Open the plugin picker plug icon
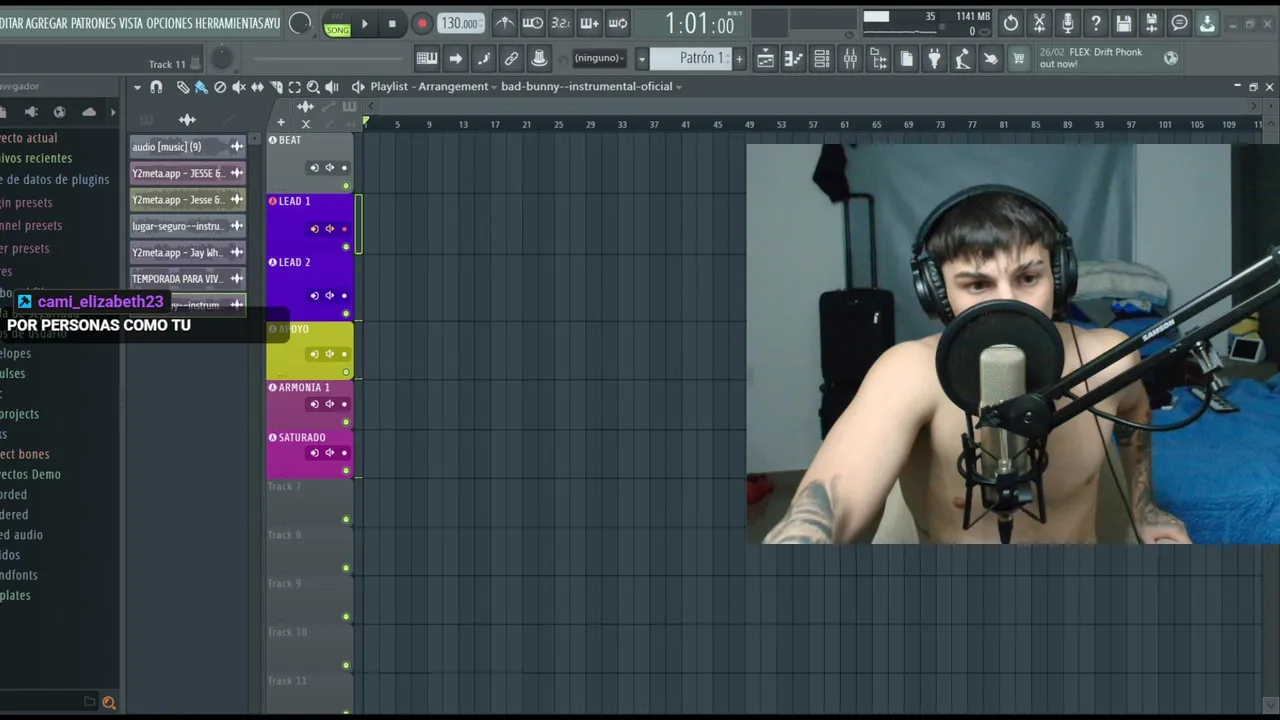1280x720 pixels. pos(934,59)
